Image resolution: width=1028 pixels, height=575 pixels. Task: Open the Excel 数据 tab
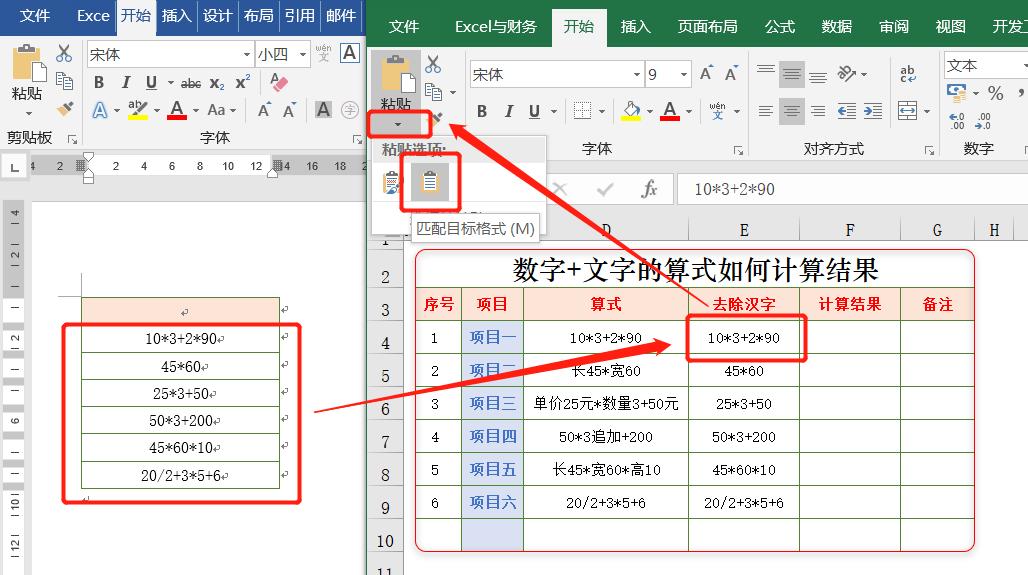pyautogui.click(x=837, y=27)
